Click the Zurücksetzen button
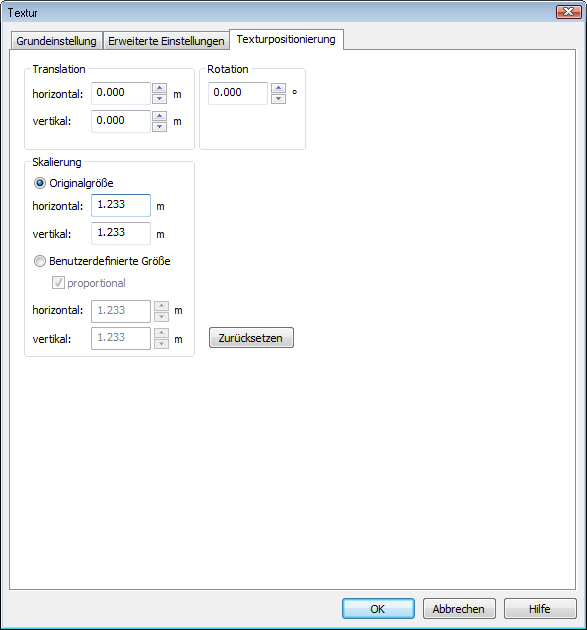Screen dimensions: 587x630 click(252, 338)
